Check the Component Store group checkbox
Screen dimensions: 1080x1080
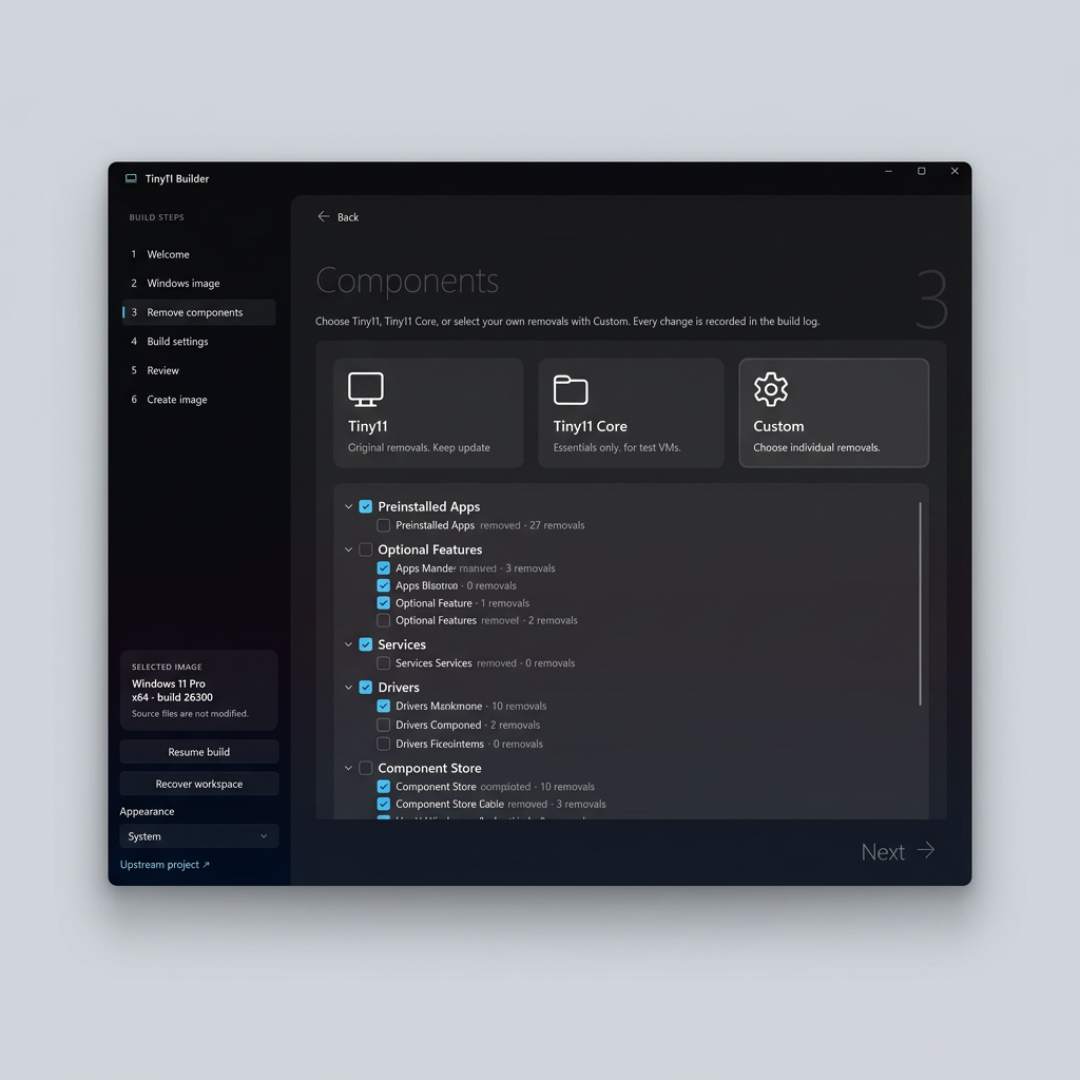click(x=366, y=767)
